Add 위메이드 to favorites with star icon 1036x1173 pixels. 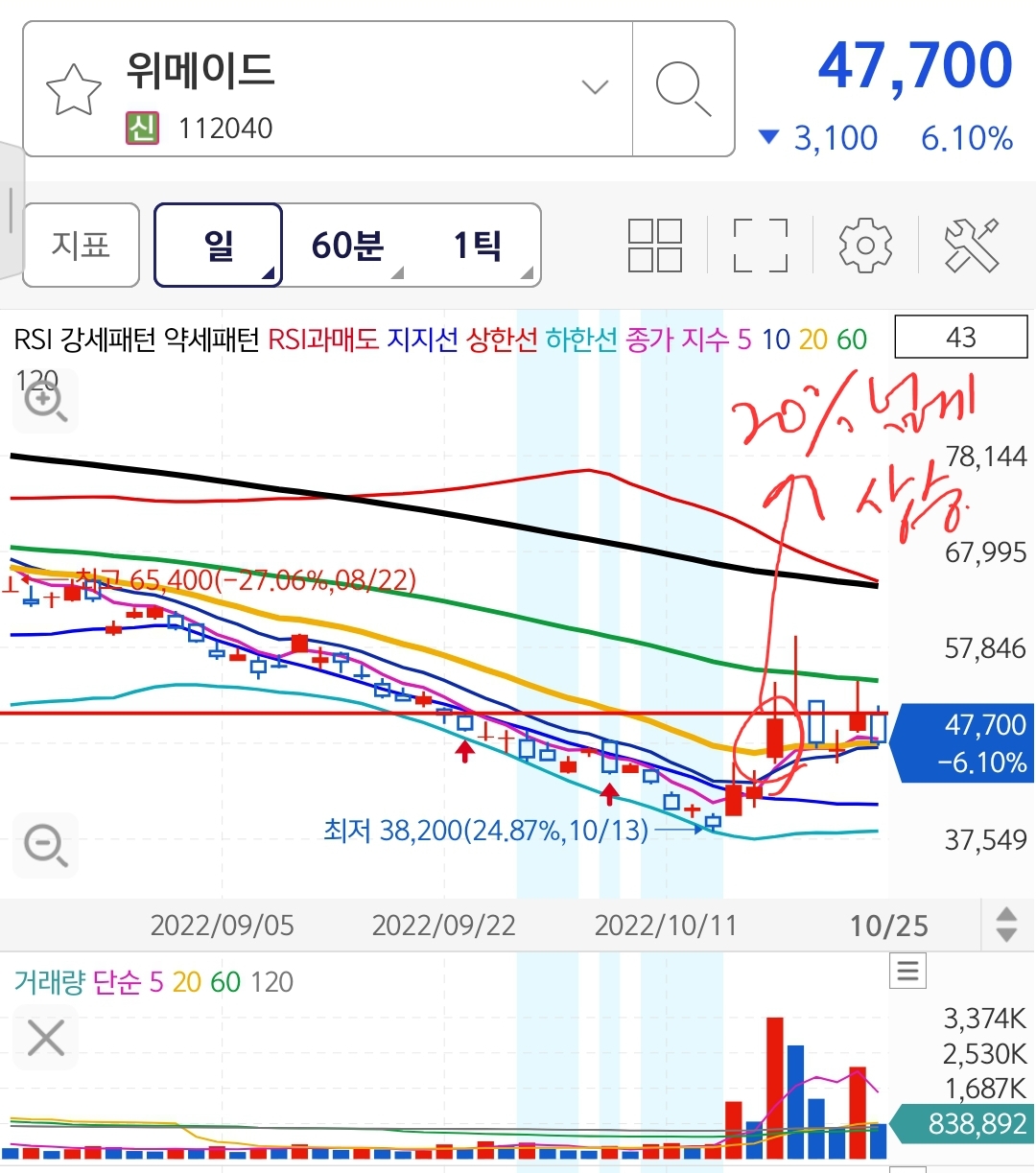pos(74,89)
